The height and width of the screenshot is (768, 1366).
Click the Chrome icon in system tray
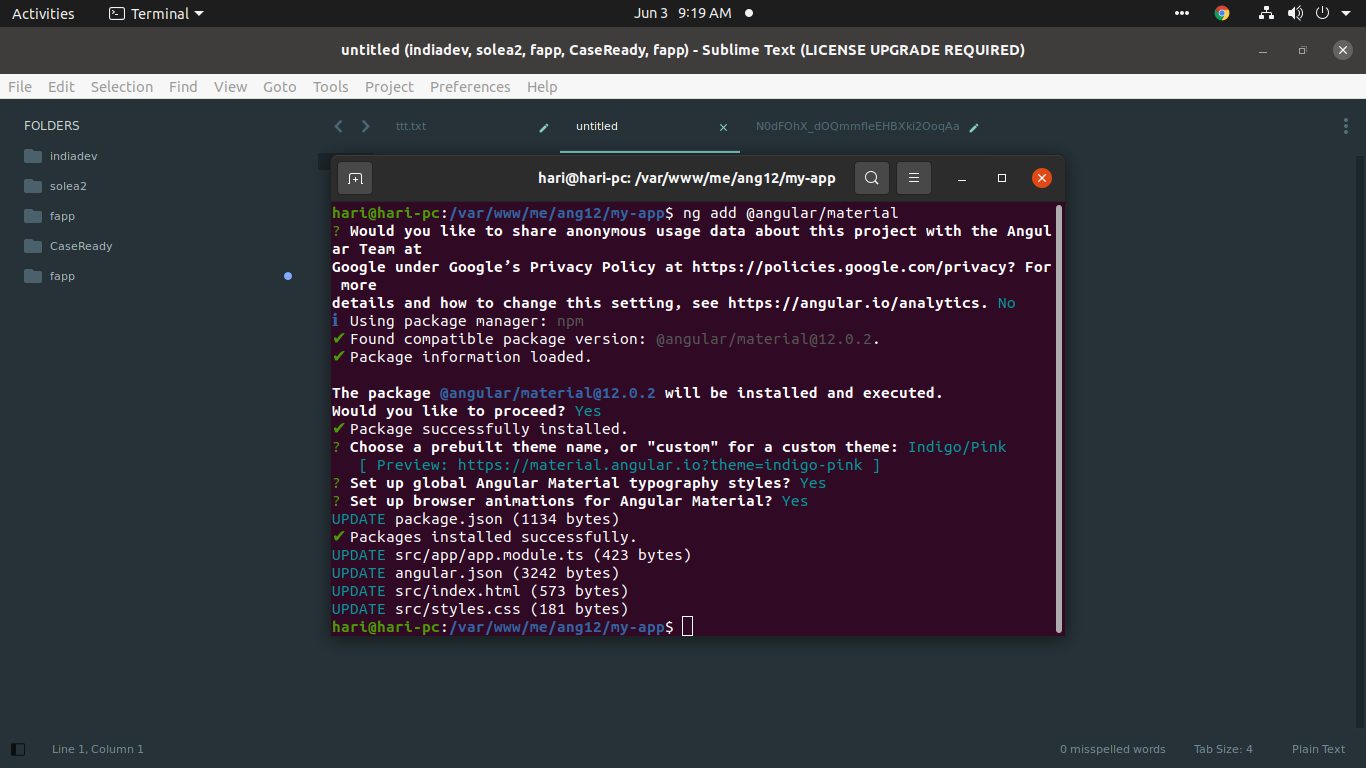coord(1222,13)
